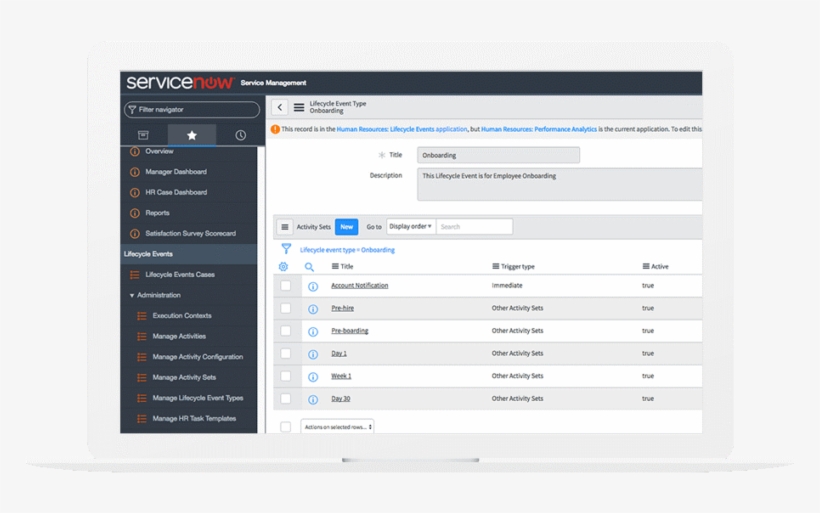Open Lifecycle Events Cases module
The height and width of the screenshot is (513, 820).
pos(180,274)
